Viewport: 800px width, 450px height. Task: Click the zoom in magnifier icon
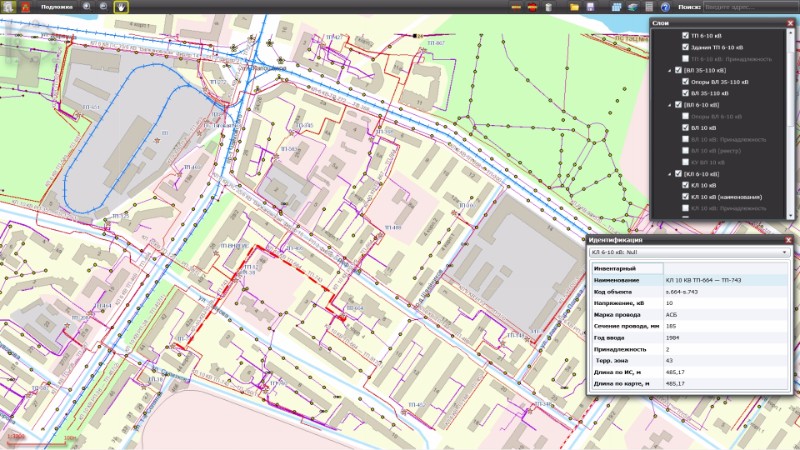pos(87,7)
